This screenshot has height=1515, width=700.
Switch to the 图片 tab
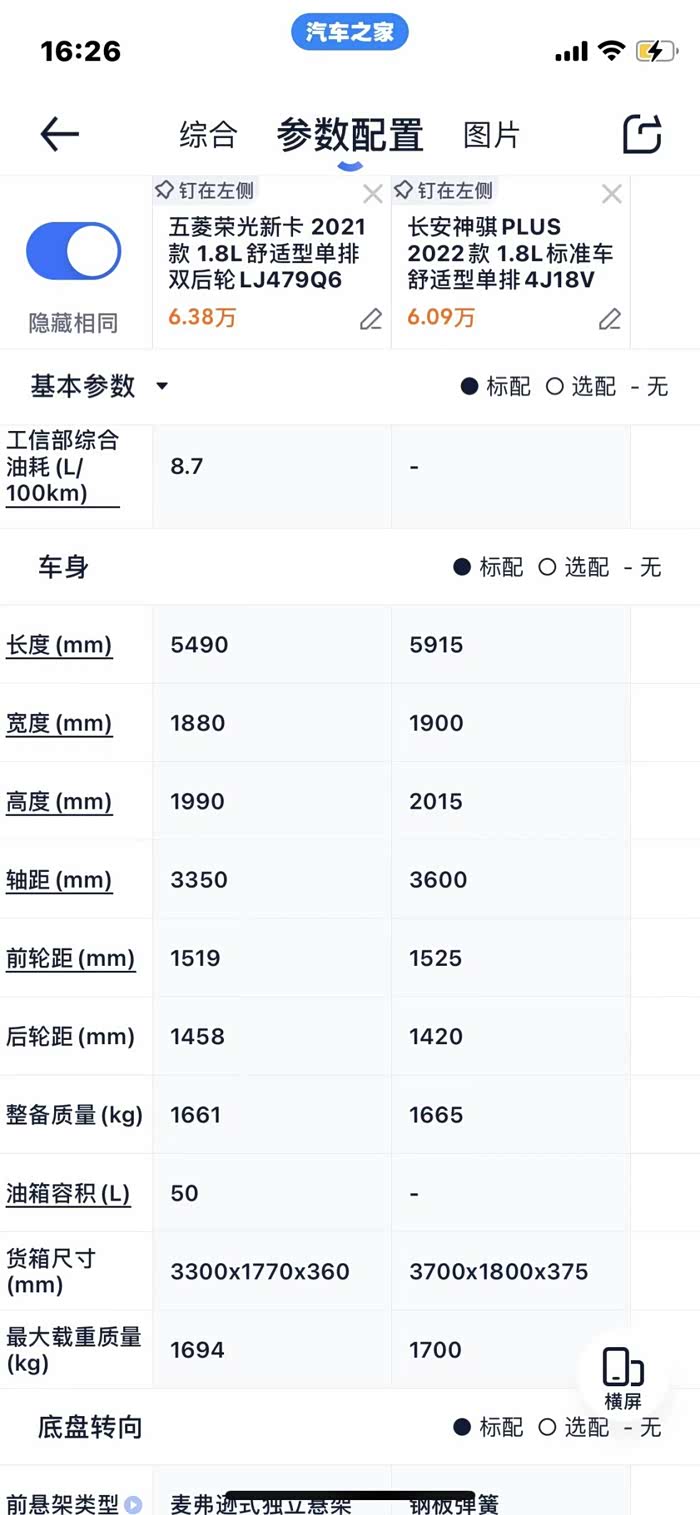491,135
